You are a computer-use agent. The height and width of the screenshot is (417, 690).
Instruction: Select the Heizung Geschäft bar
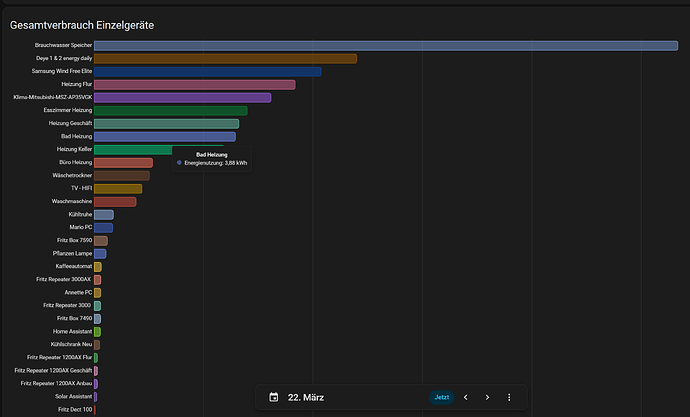click(166, 124)
